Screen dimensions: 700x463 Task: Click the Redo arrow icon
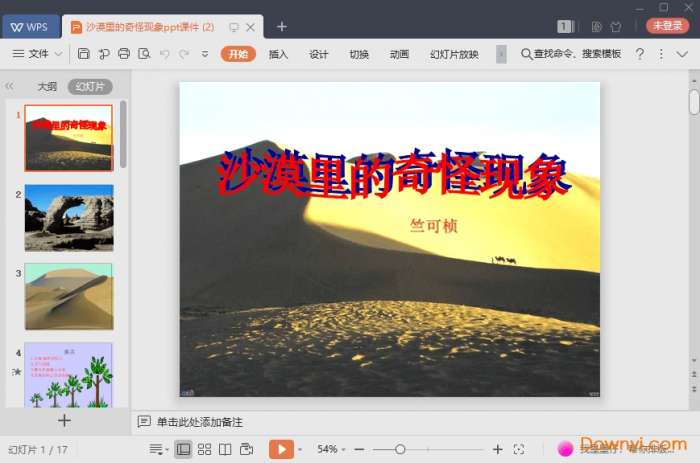(x=184, y=54)
